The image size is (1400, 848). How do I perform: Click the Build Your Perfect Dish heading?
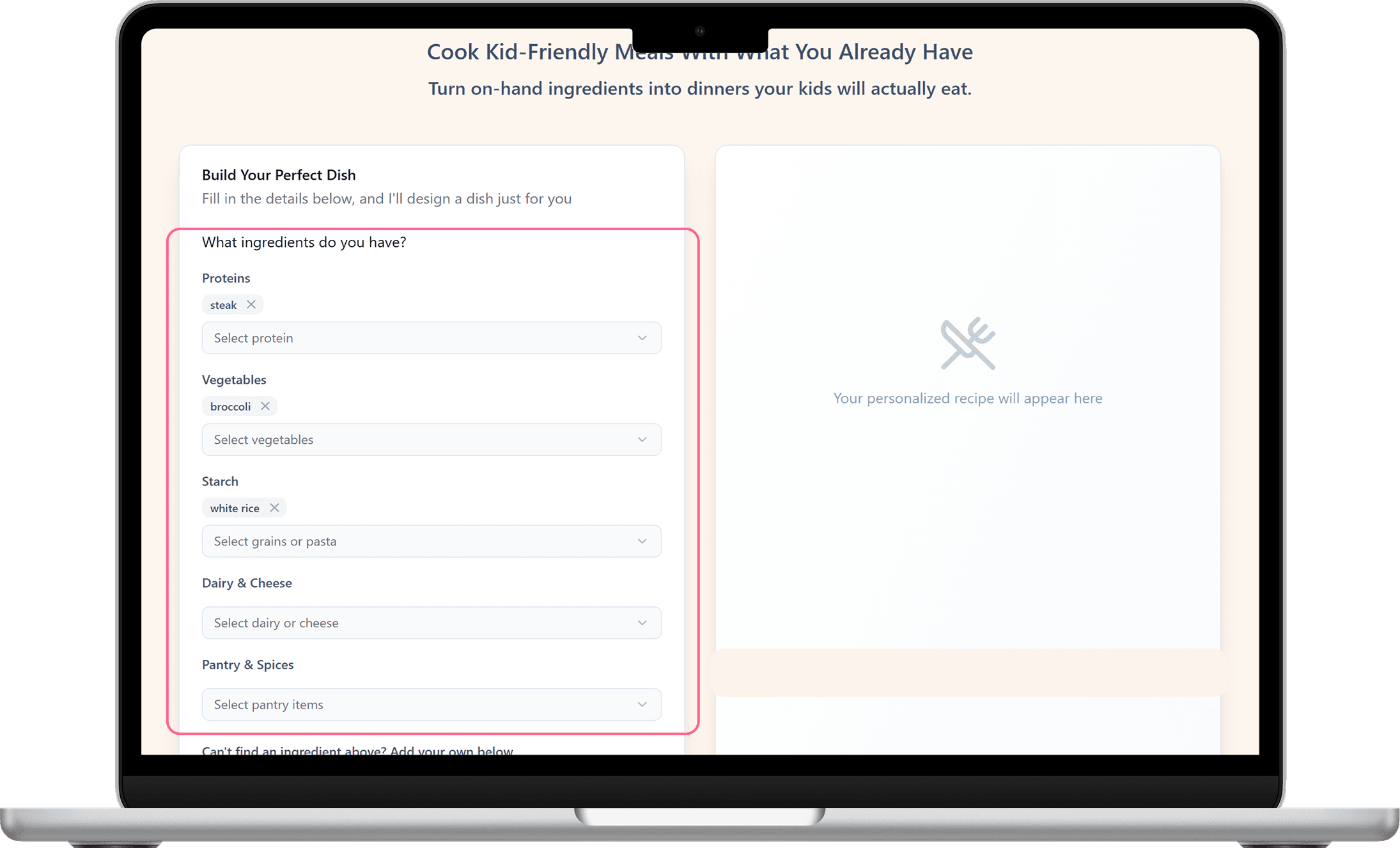tap(279, 175)
